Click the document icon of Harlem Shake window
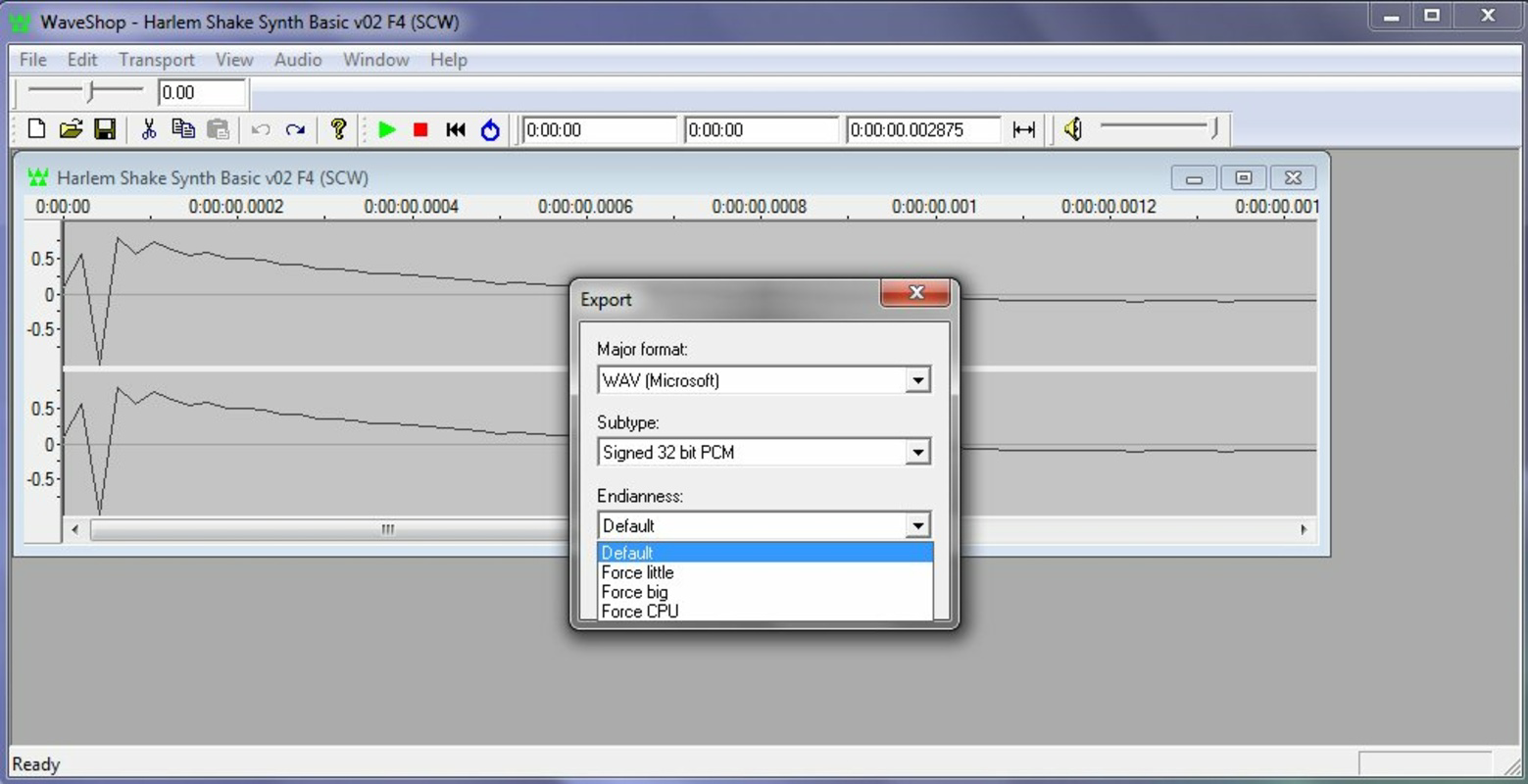The width and height of the screenshot is (1528, 784). click(x=38, y=177)
